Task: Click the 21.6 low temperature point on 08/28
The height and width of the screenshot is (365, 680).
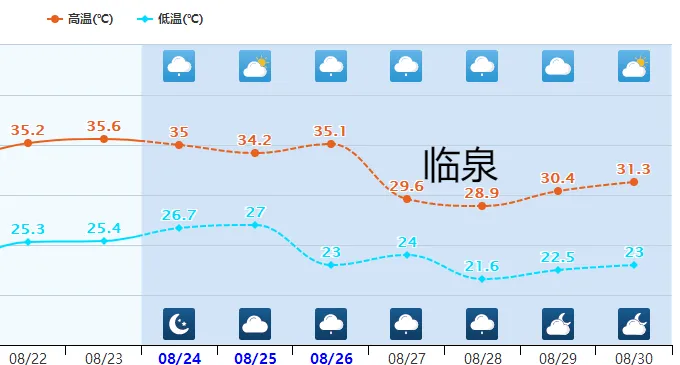Action: point(482,279)
